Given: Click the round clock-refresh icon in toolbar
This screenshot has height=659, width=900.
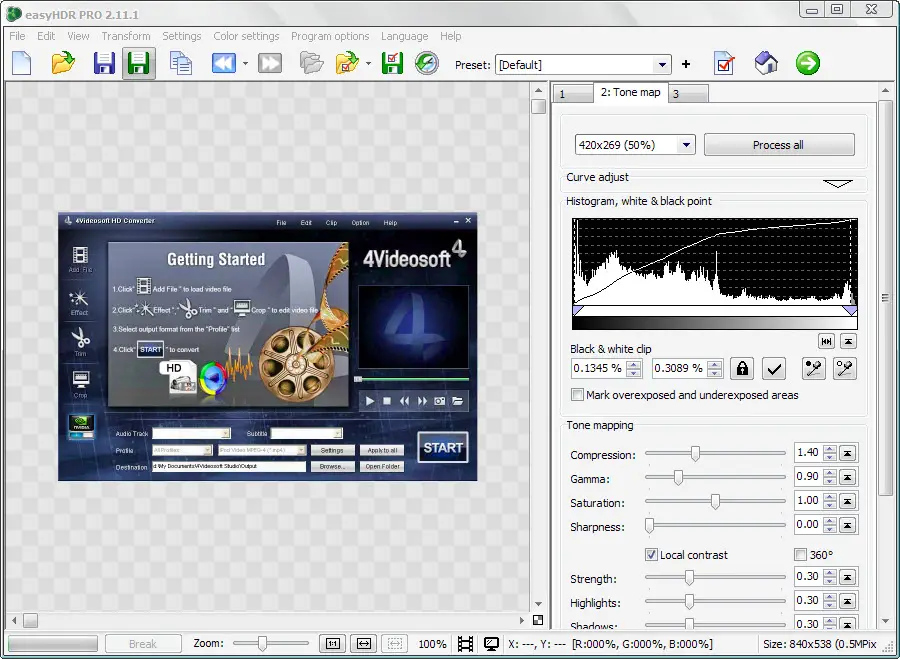Looking at the screenshot, I should coord(426,63).
